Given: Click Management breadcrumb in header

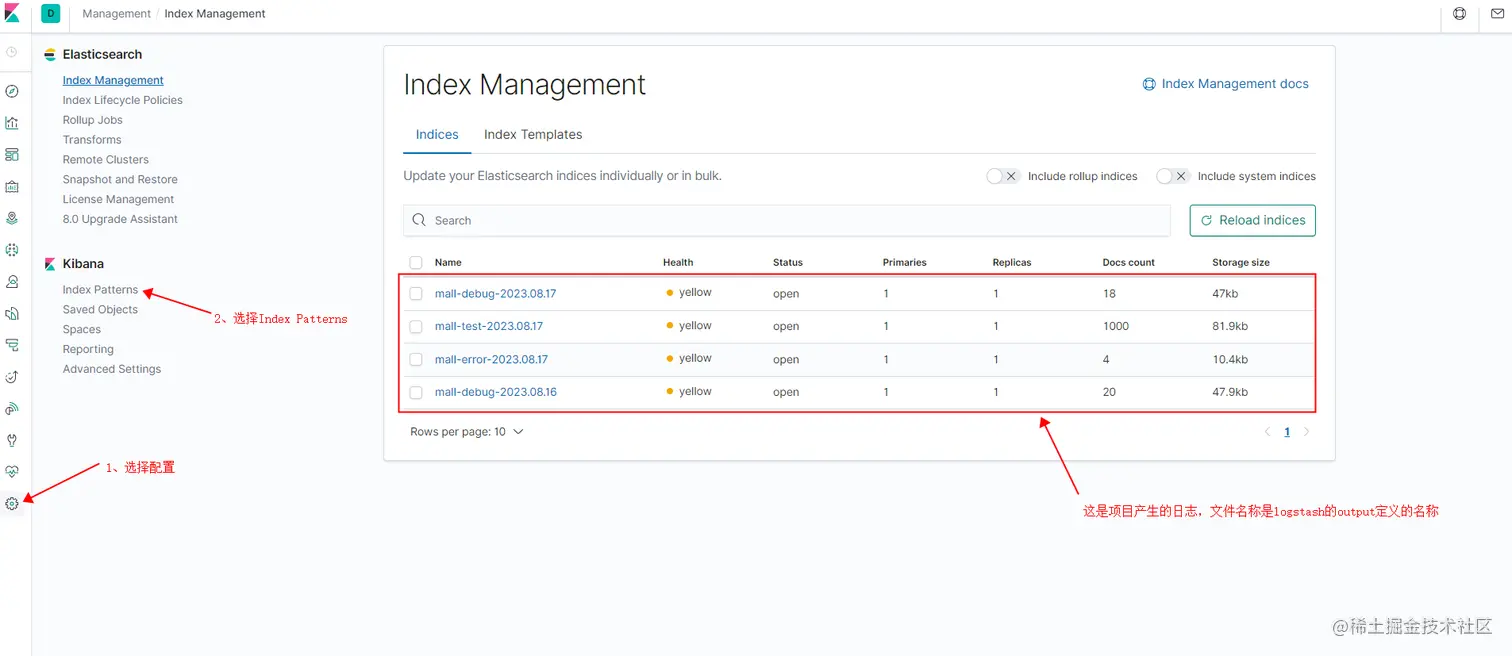Looking at the screenshot, I should pyautogui.click(x=116, y=14).
